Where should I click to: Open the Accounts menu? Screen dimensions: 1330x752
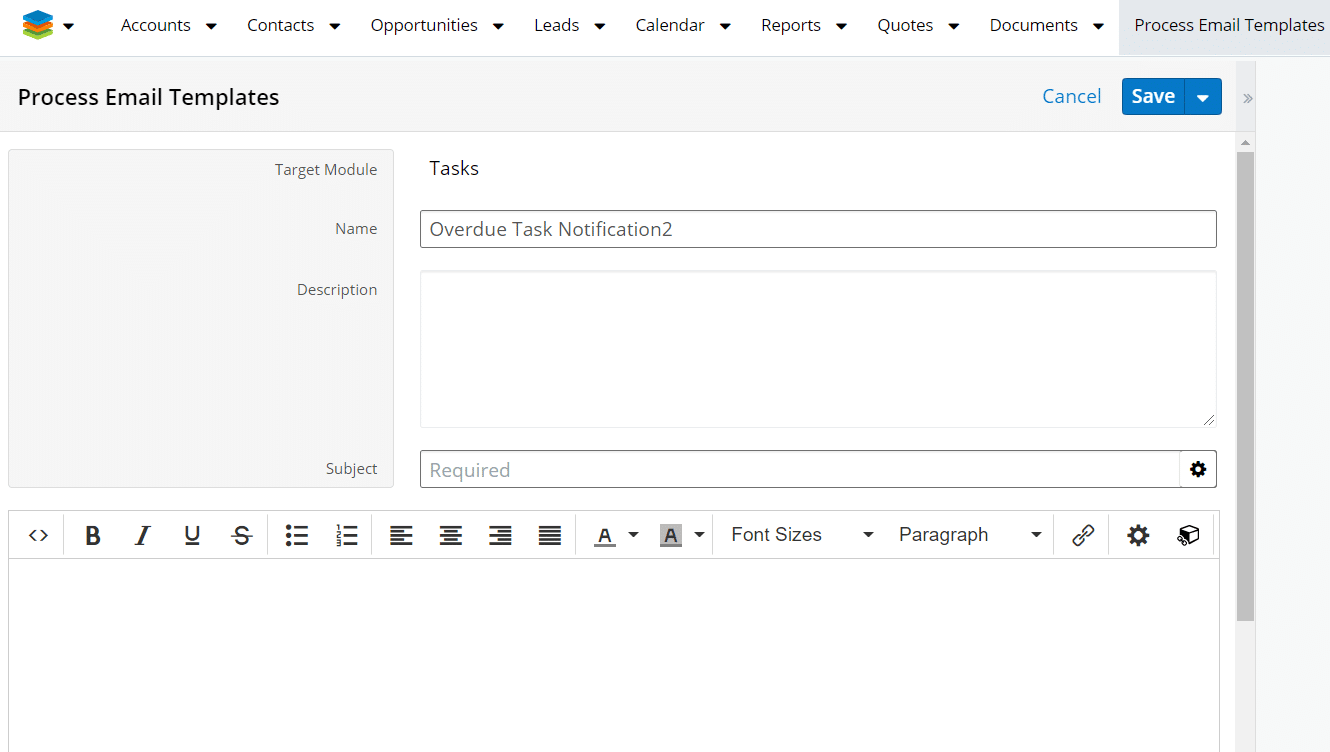point(156,25)
